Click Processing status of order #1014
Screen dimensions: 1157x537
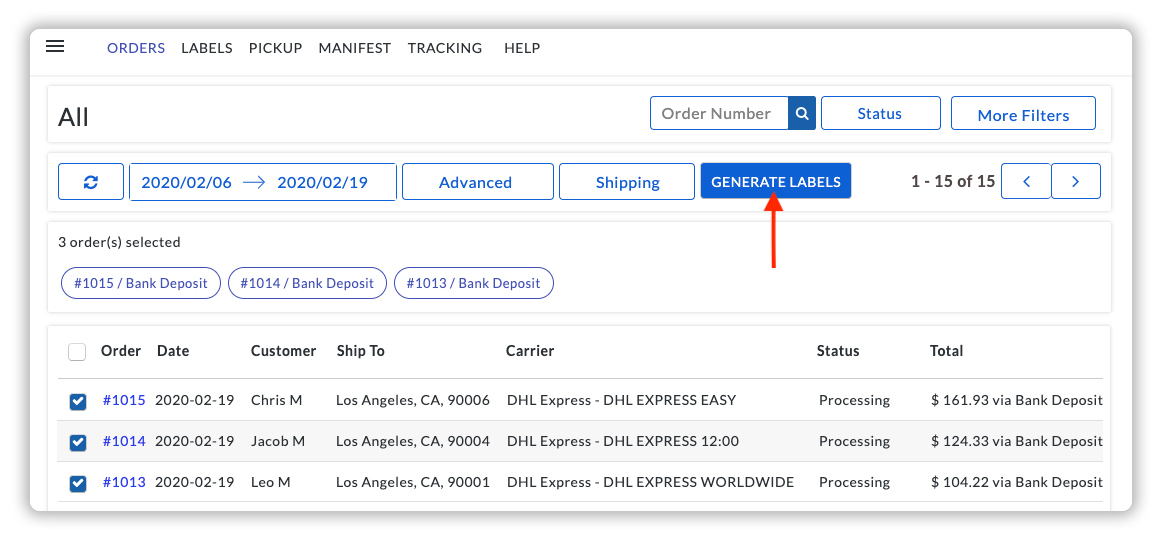[854, 441]
